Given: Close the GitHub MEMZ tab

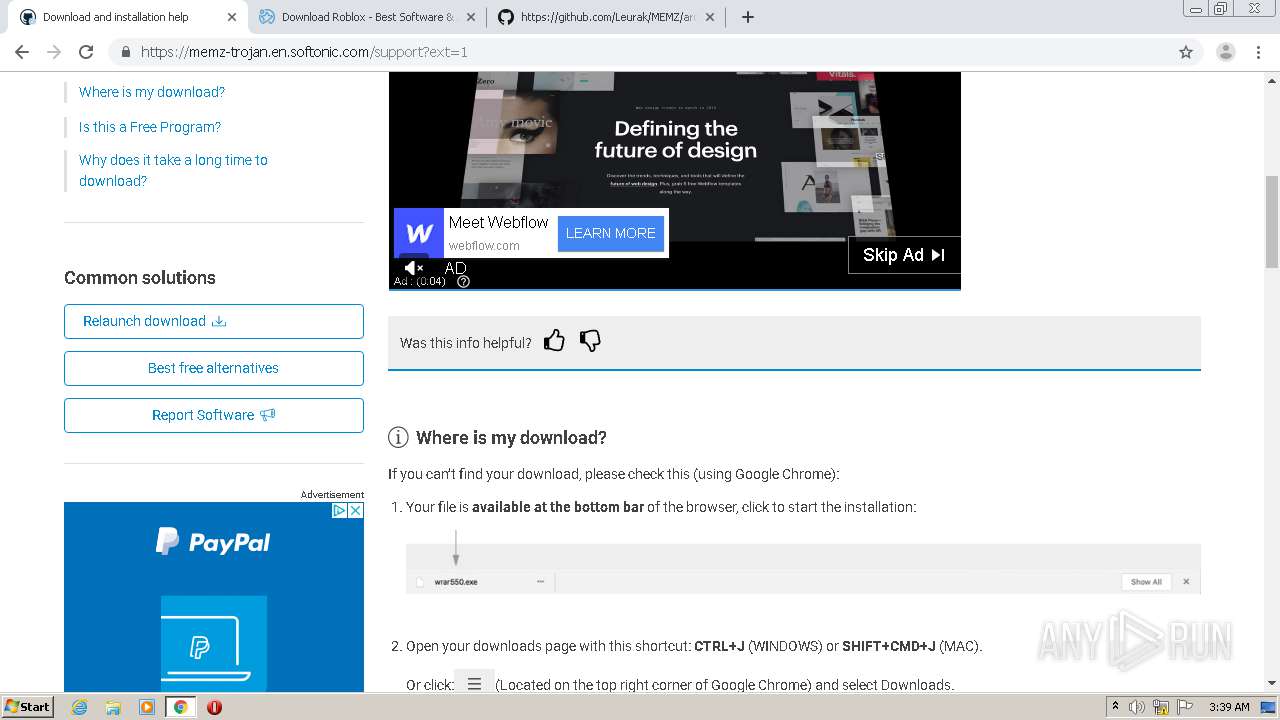Looking at the screenshot, I should (x=710, y=17).
